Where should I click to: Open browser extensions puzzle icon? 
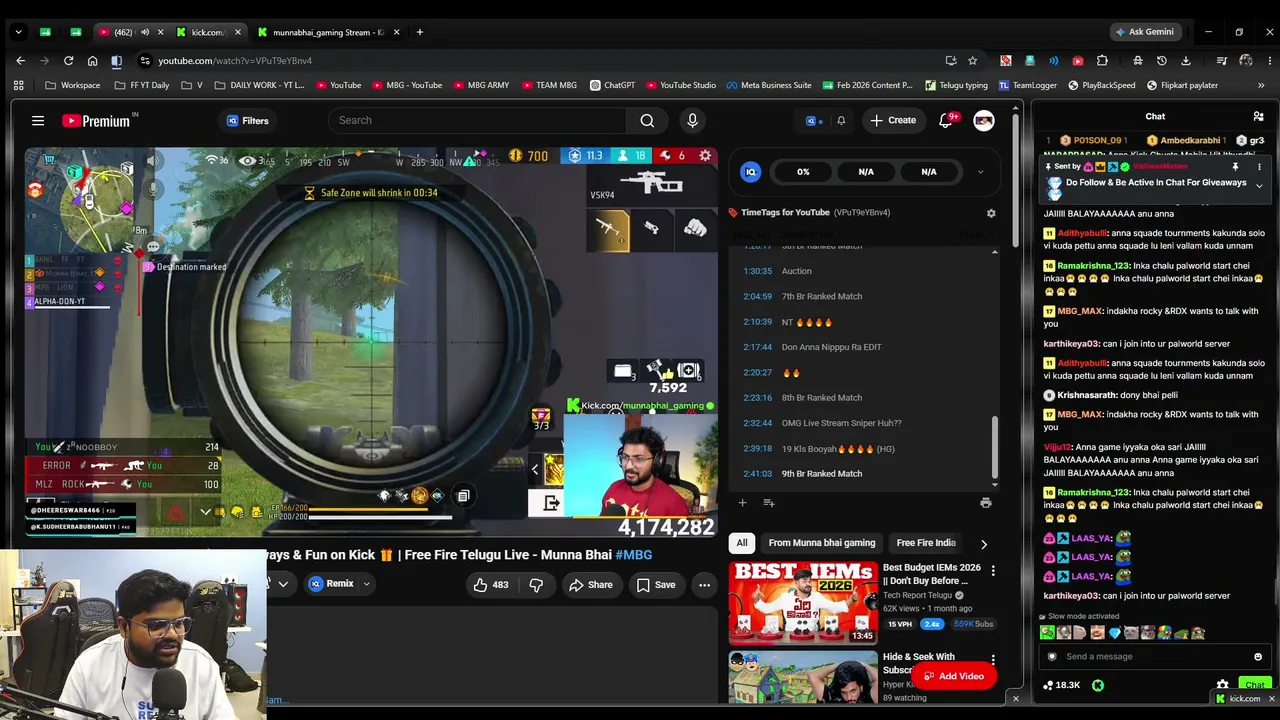pyautogui.click(x=1102, y=61)
